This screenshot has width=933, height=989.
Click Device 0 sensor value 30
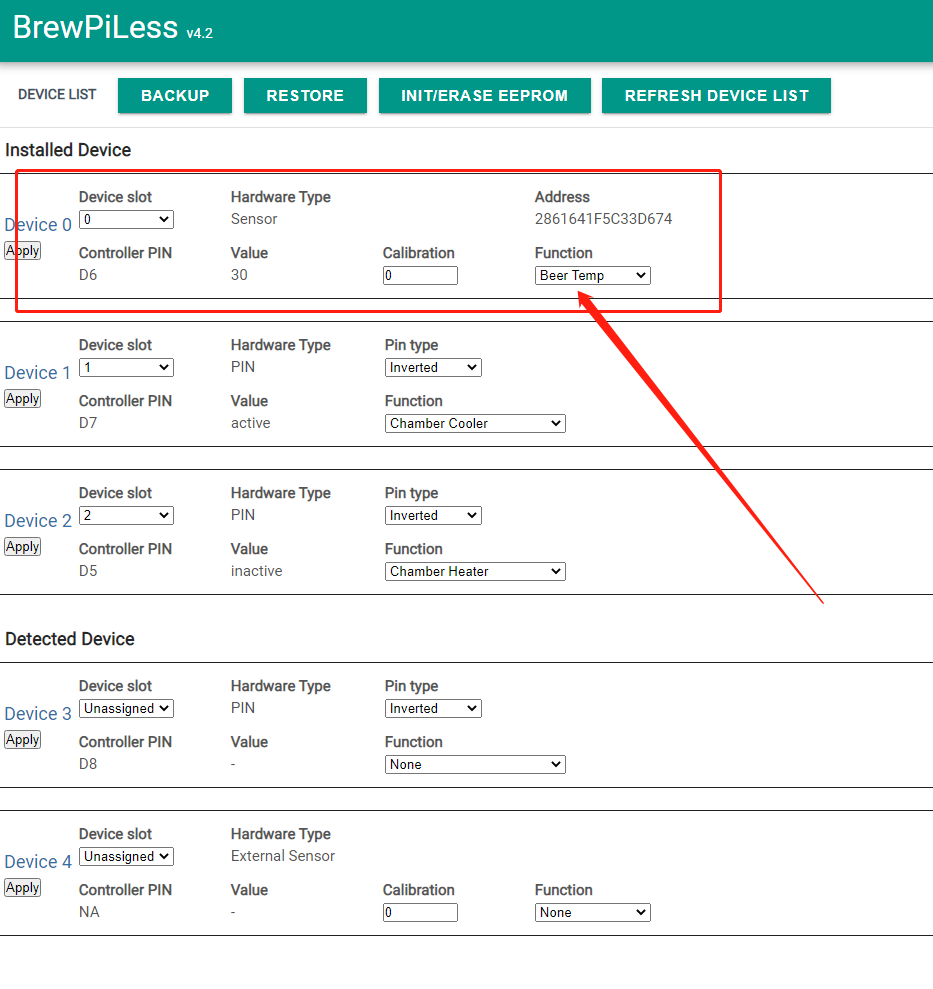239,275
